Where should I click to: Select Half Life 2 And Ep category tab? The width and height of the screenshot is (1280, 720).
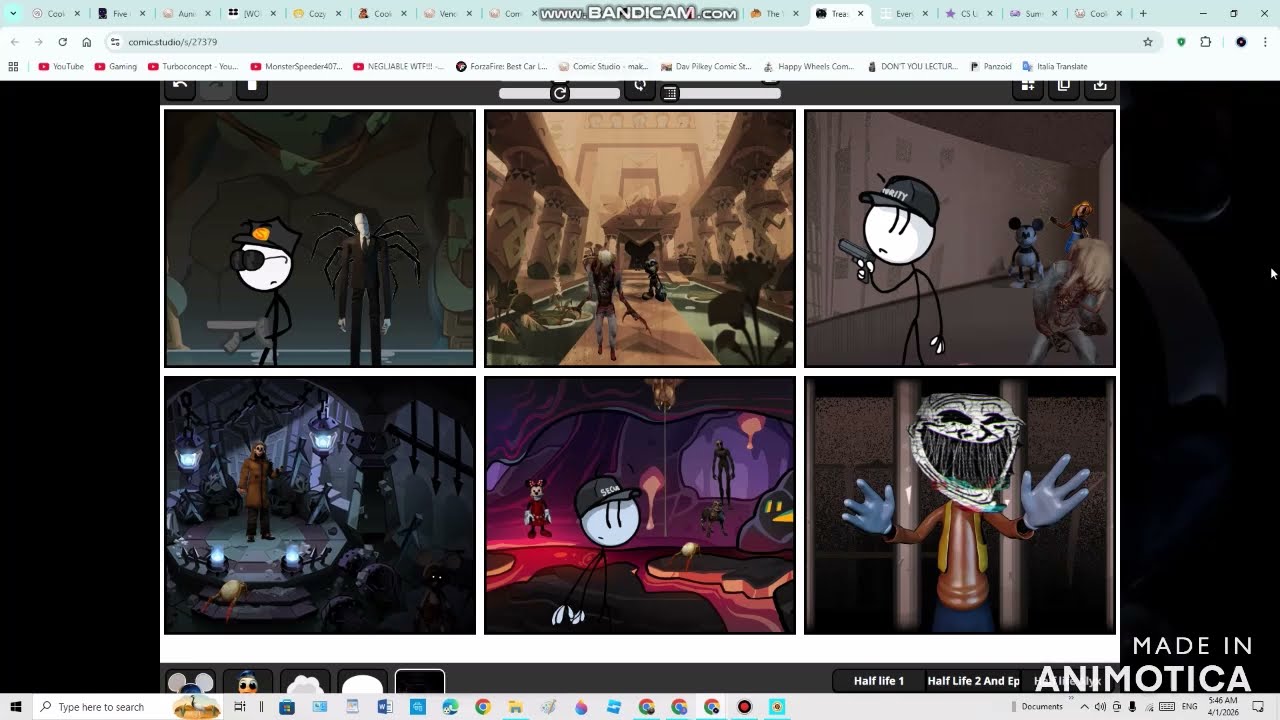click(973, 681)
